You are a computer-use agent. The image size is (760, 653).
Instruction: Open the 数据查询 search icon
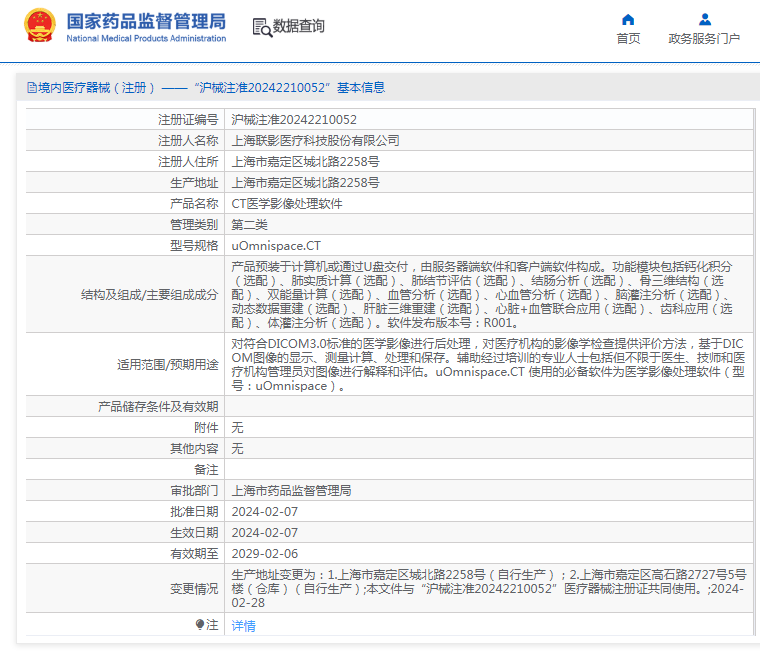coord(262,27)
